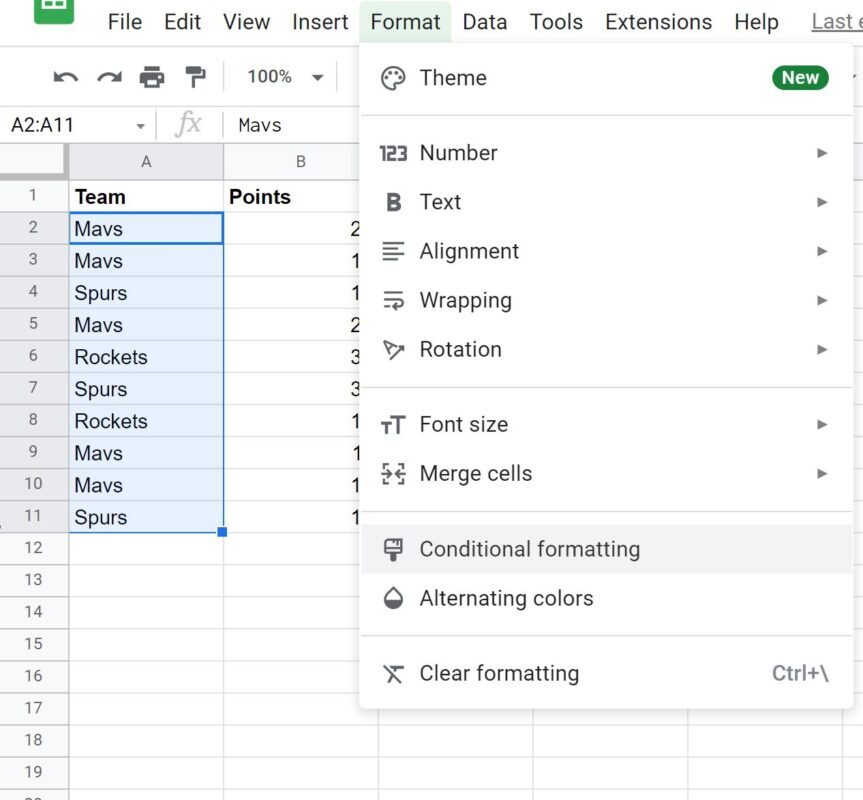
Task: Select row 15 header
Action: click(34, 644)
